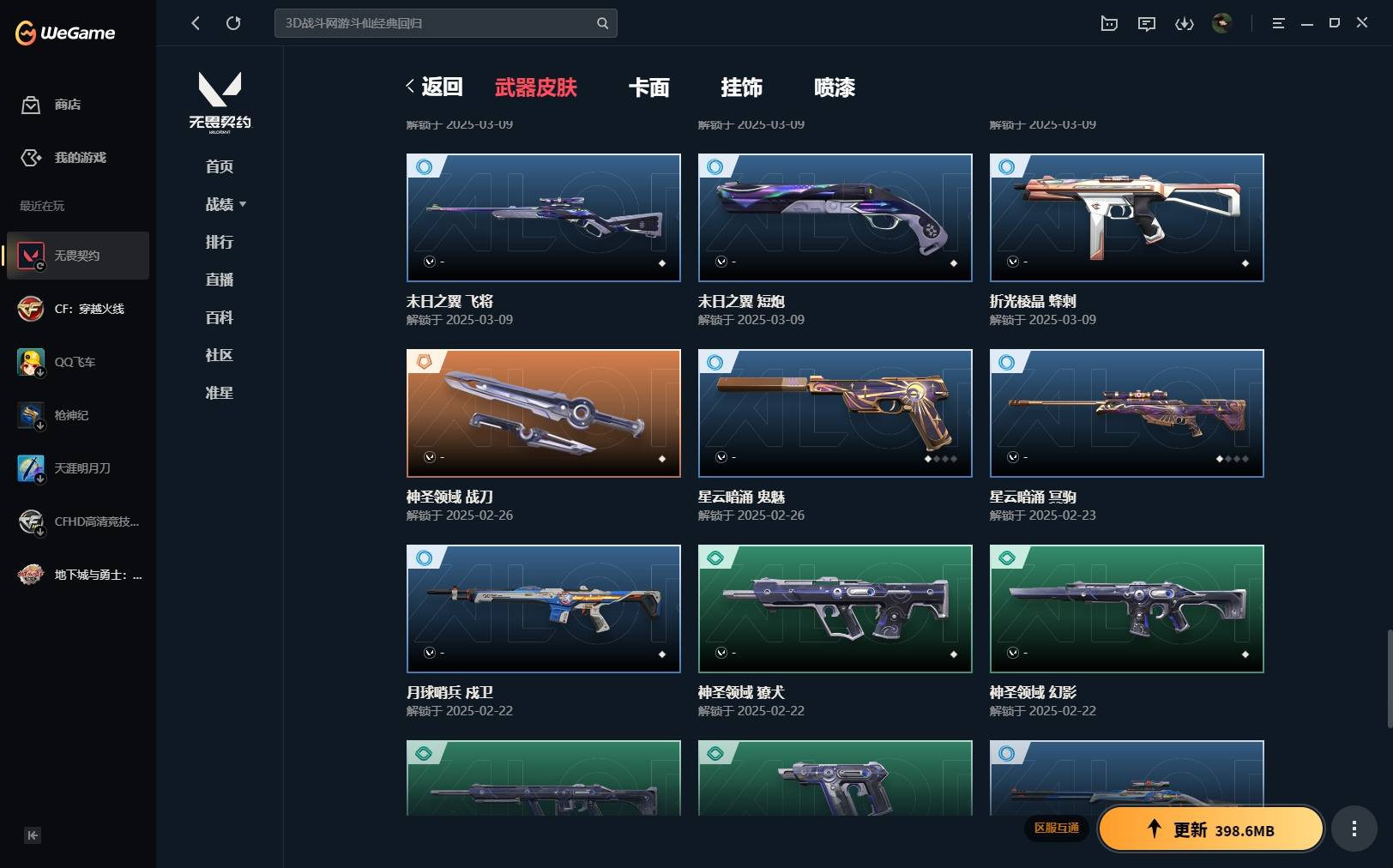Click the 返回 back chevron link
The height and width of the screenshot is (868, 1393).
click(x=434, y=87)
